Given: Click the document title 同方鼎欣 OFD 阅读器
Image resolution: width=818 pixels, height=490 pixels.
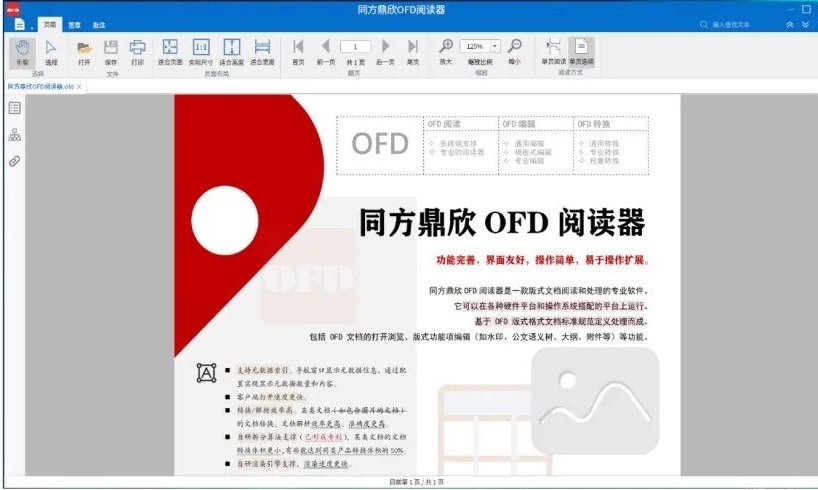Looking at the screenshot, I should [x=502, y=223].
